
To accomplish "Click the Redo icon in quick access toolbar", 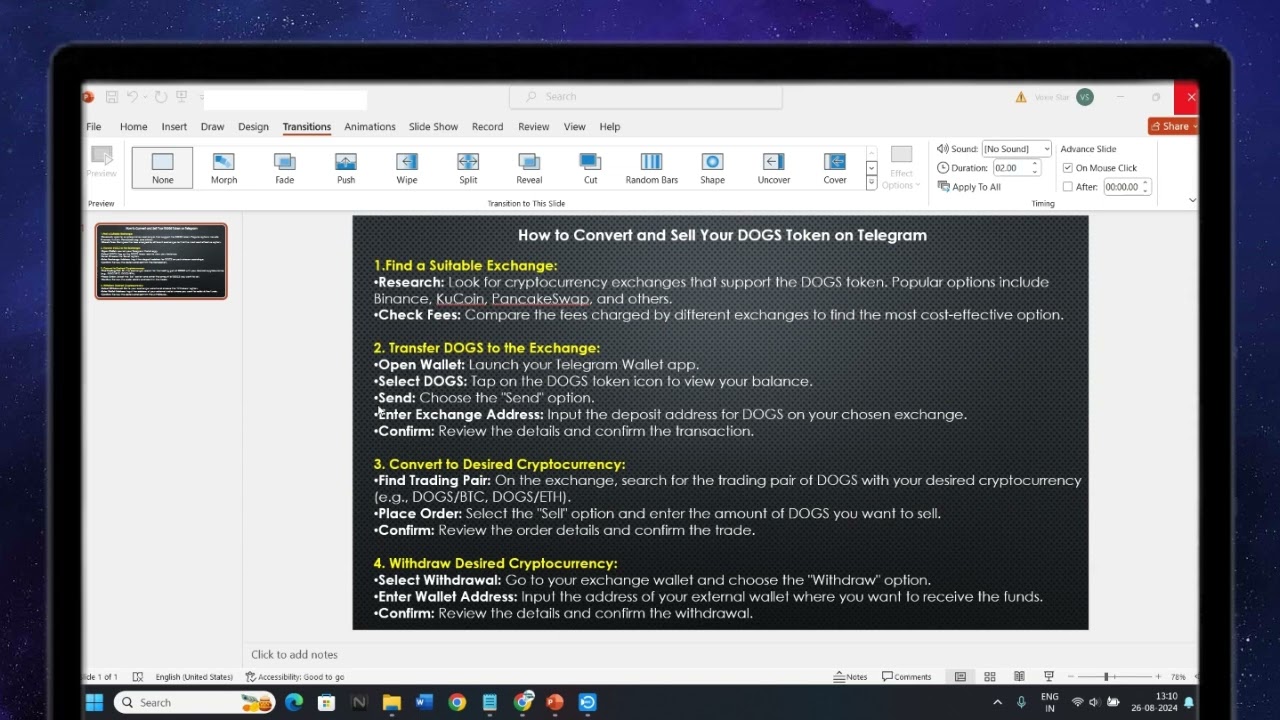I will pyautogui.click(x=160, y=97).
